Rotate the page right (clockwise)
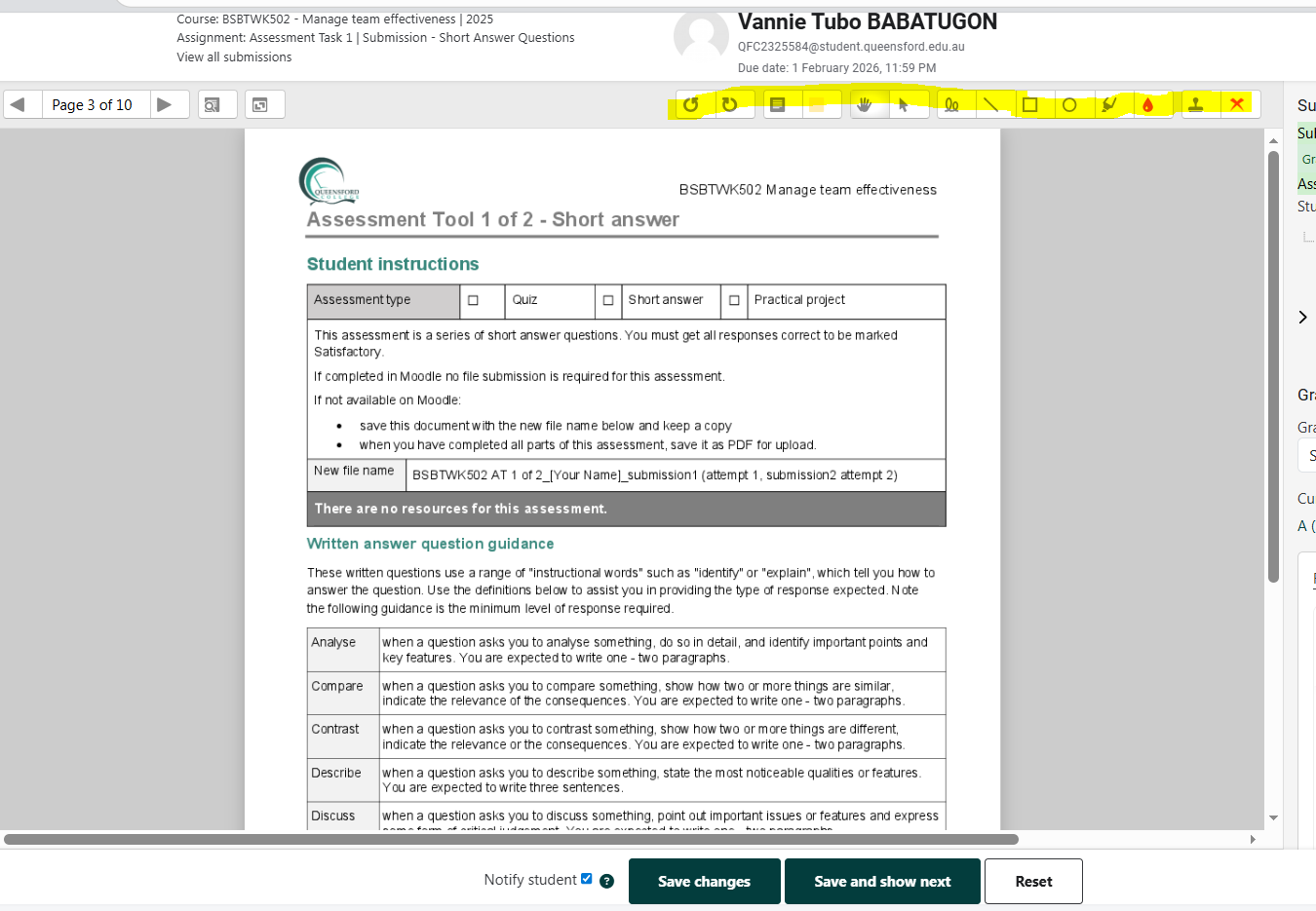This screenshot has width=1316, height=911. click(x=730, y=105)
